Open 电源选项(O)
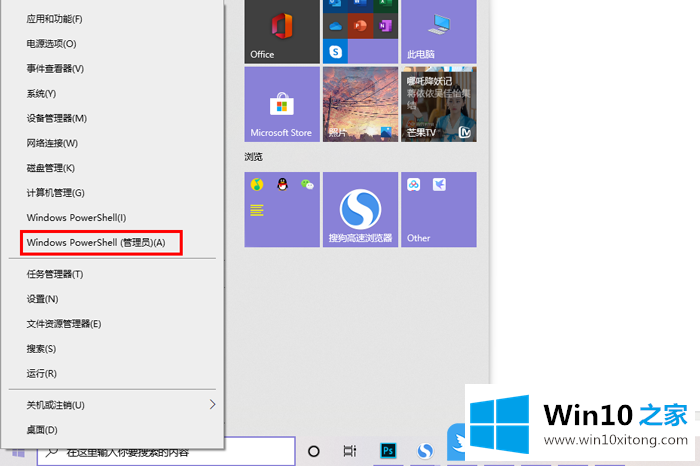This screenshot has width=700, height=466. [x=112, y=44]
